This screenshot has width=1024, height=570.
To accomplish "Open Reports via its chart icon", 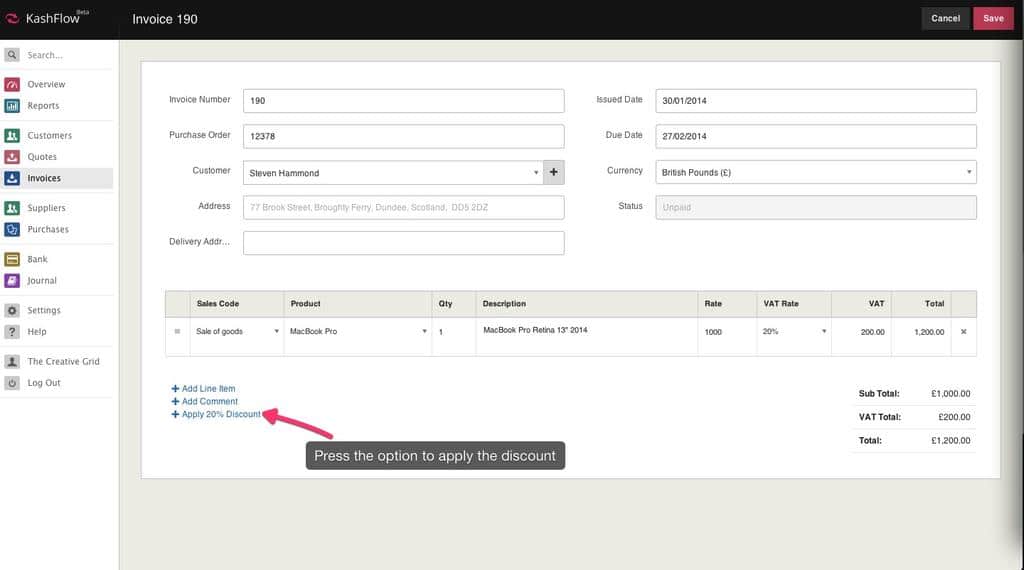I will pos(12,105).
